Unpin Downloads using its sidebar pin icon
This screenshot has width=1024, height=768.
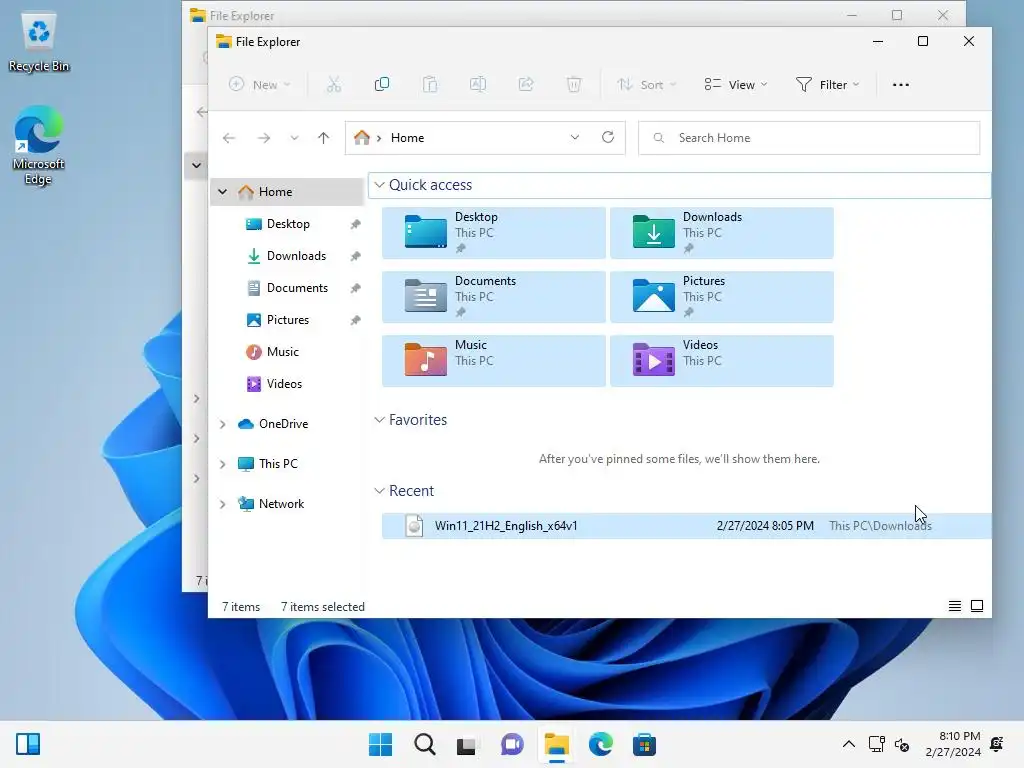pos(355,256)
